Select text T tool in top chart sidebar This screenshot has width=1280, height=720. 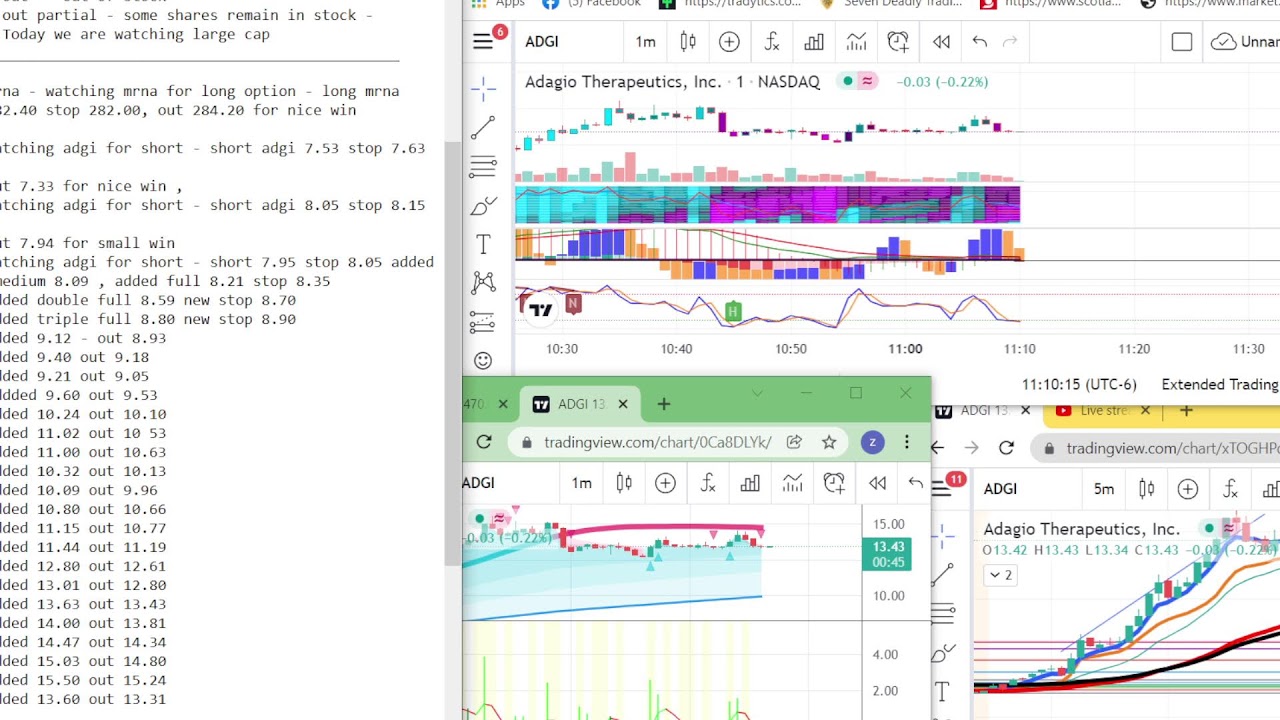[483, 244]
